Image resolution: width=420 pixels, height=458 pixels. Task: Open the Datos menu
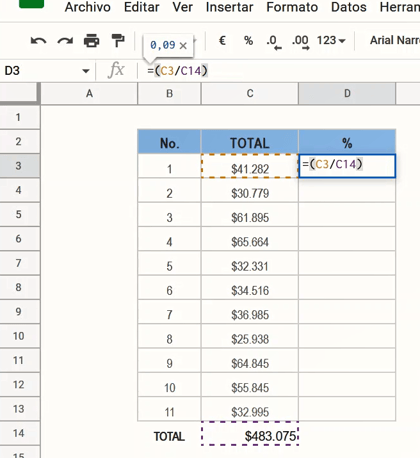[x=349, y=7]
